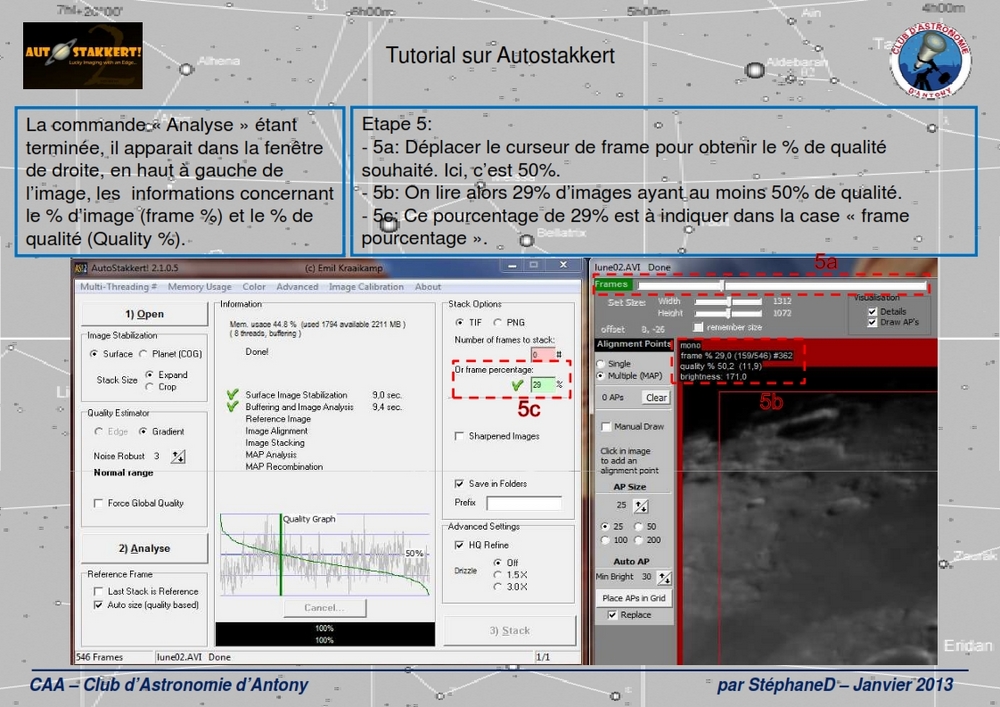Open the About menu
Screen dimensions: 1000x707
click(x=427, y=287)
